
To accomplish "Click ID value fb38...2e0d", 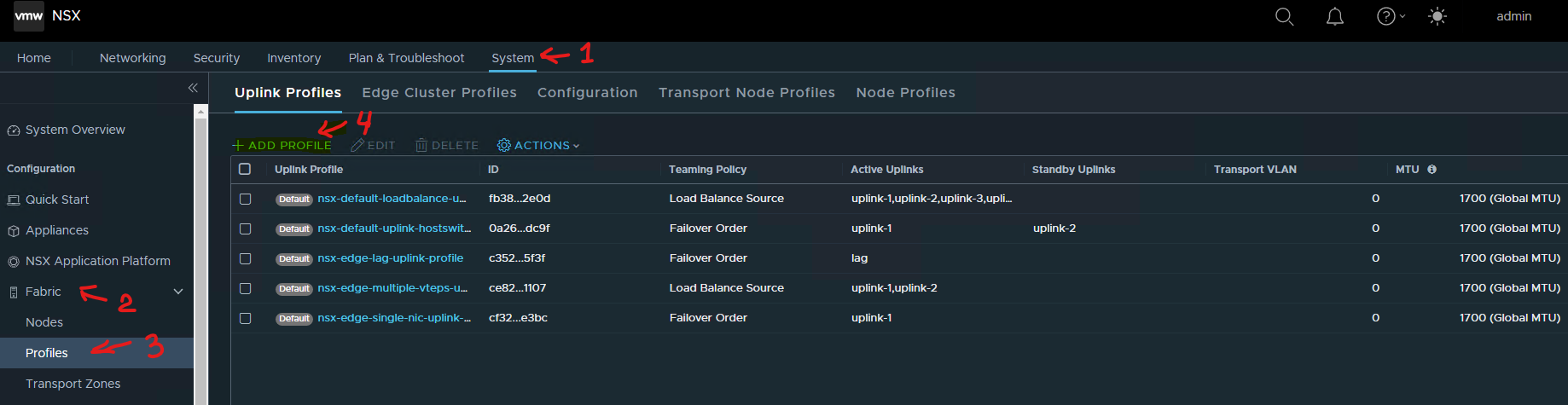I will [x=520, y=199].
